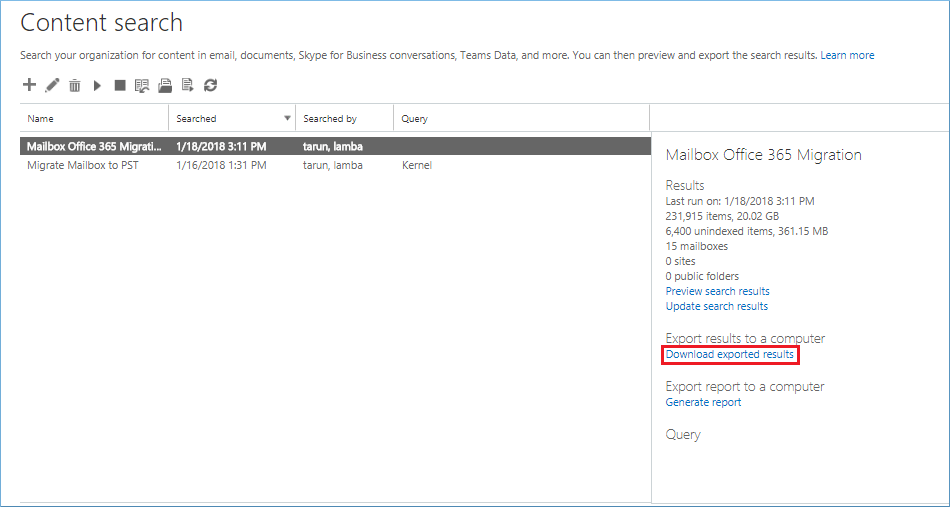Click Preview search results link
Viewport: 950px width, 507px height.
pos(717,291)
